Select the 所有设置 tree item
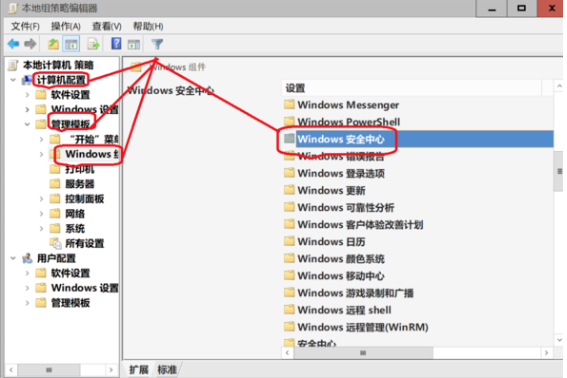This screenshot has width=567, height=378. (x=84, y=243)
